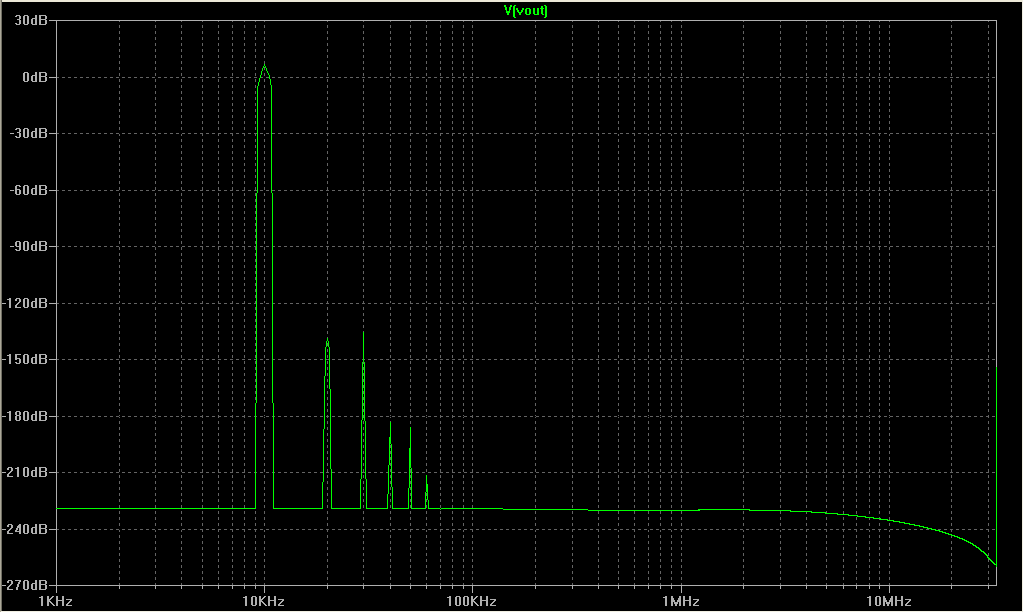Screen dimensions: 1024x613
Task: Click the second harmonic peak near 20KHz
Action: coord(327,340)
